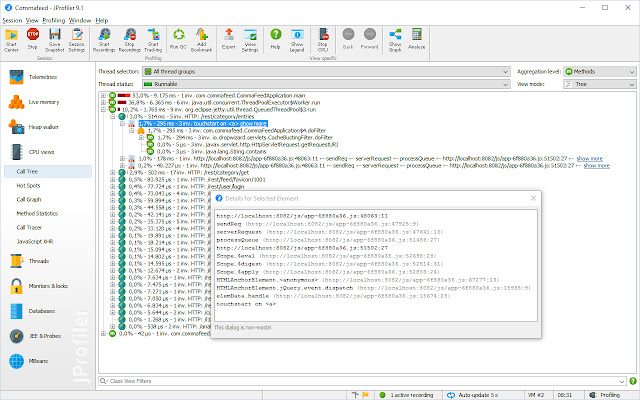Click the status bar flag bookmark icon
Screen dimensions: 640x400
coord(365,395)
